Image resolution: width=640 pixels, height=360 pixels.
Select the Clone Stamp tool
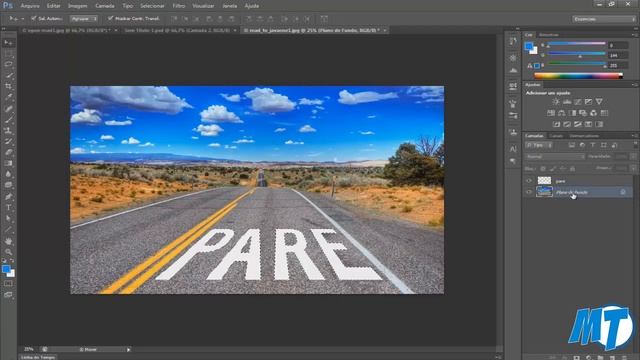(x=8, y=131)
